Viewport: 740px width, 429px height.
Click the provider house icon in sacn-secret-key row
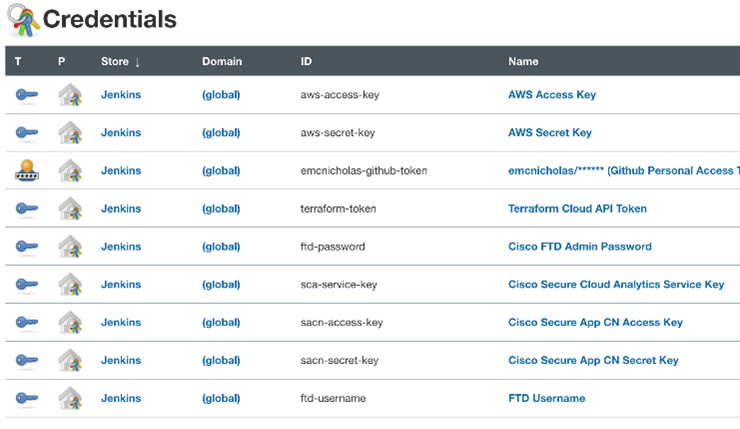[70, 361]
